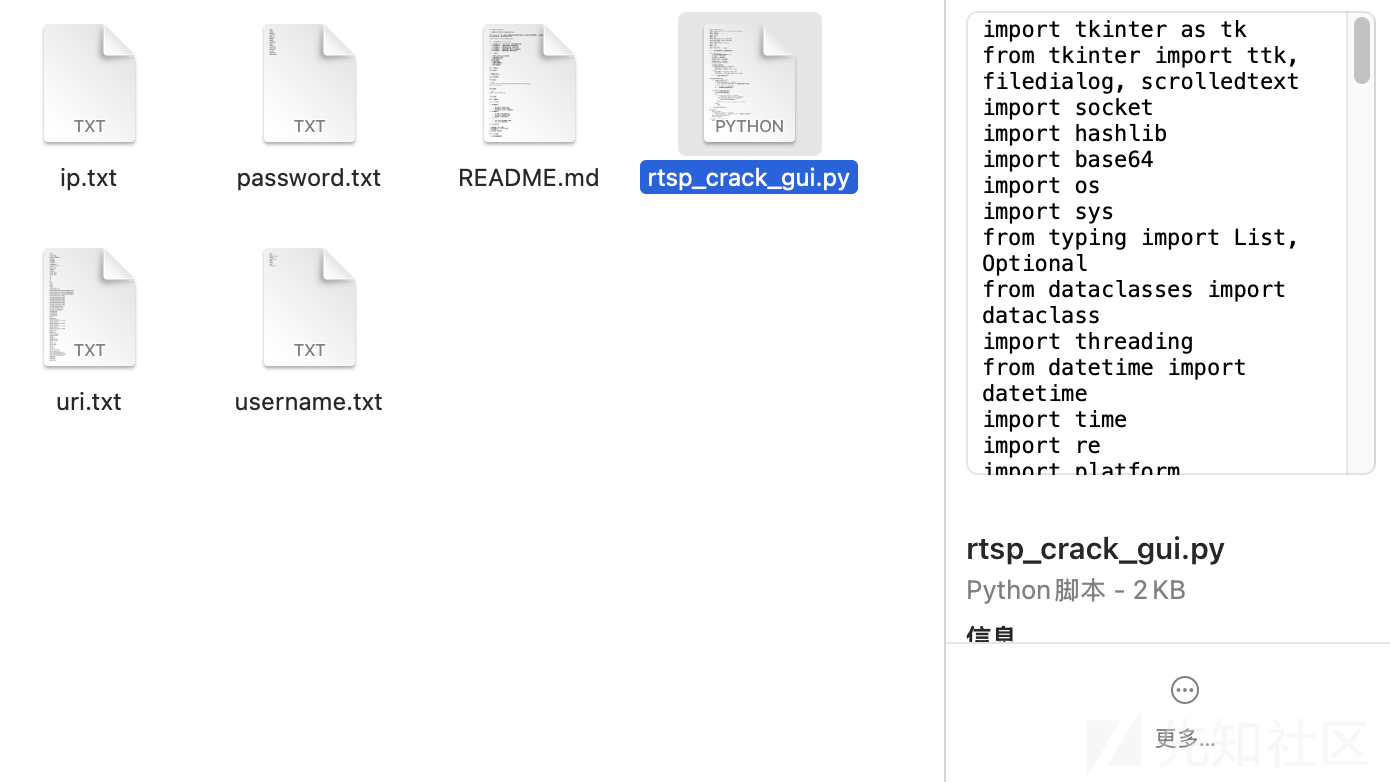Select the ip.txt file icon
The width and height of the screenshot is (1390, 782).
coord(89,83)
